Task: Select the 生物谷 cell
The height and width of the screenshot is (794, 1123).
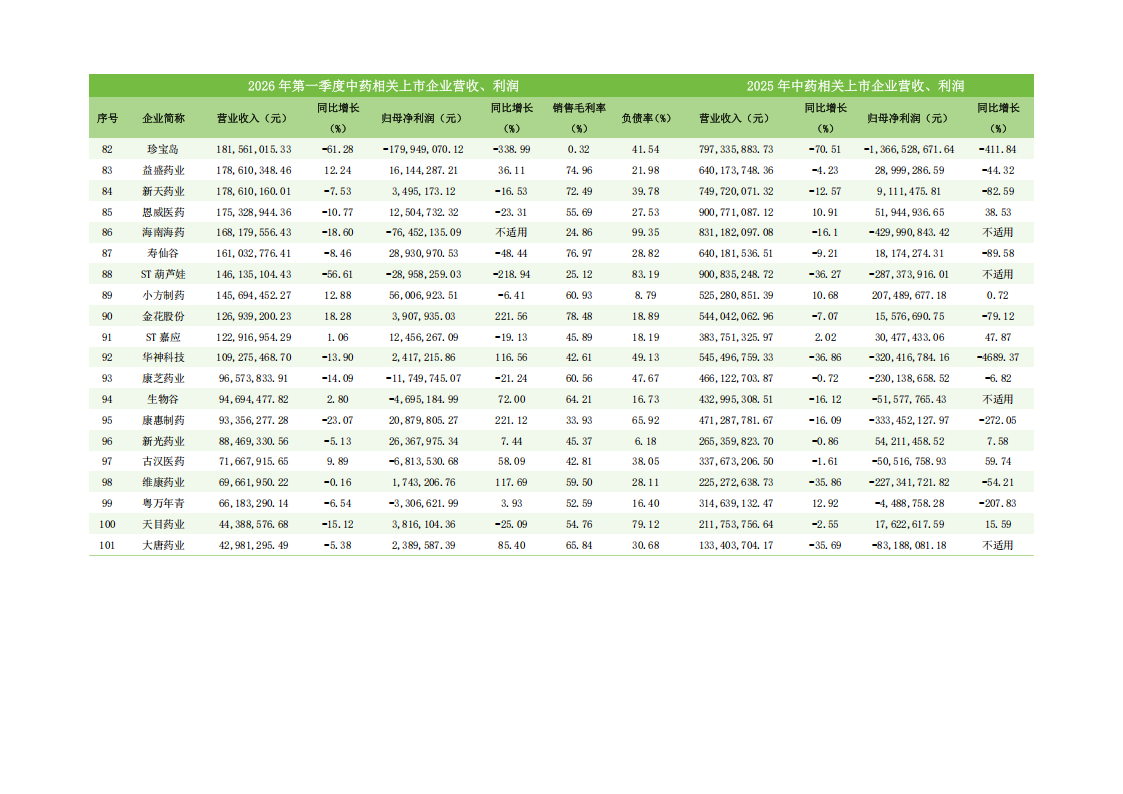Action: tap(163, 400)
